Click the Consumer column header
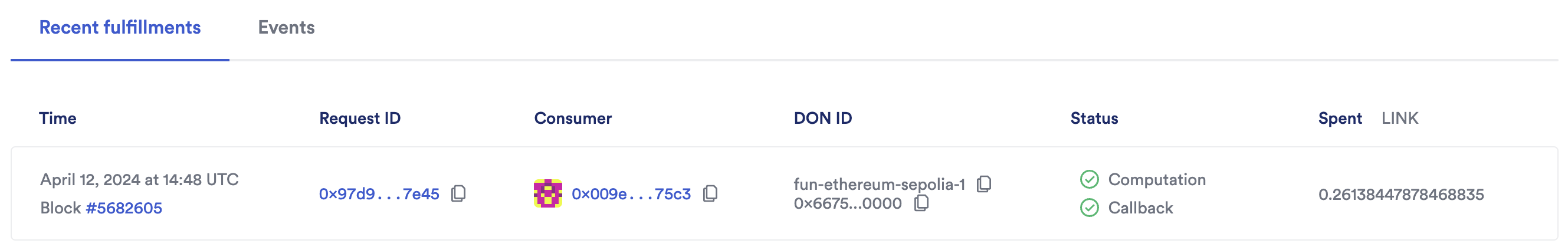Screen dimensions: 1568x250 pos(573,118)
